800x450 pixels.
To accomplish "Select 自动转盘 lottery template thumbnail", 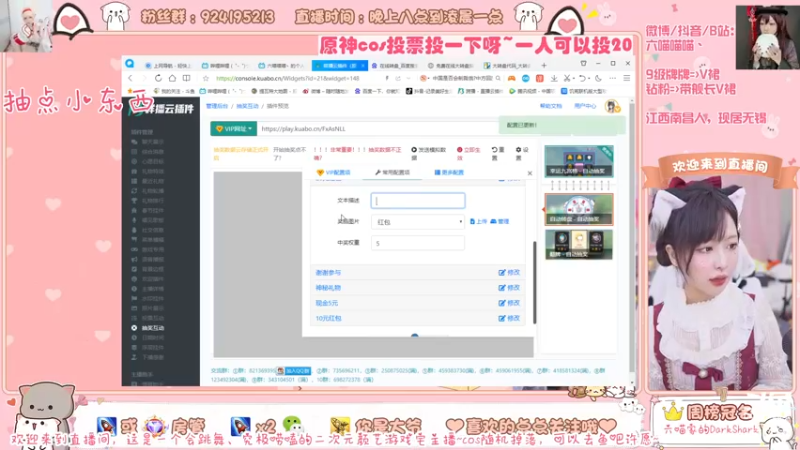I will coord(579,209).
